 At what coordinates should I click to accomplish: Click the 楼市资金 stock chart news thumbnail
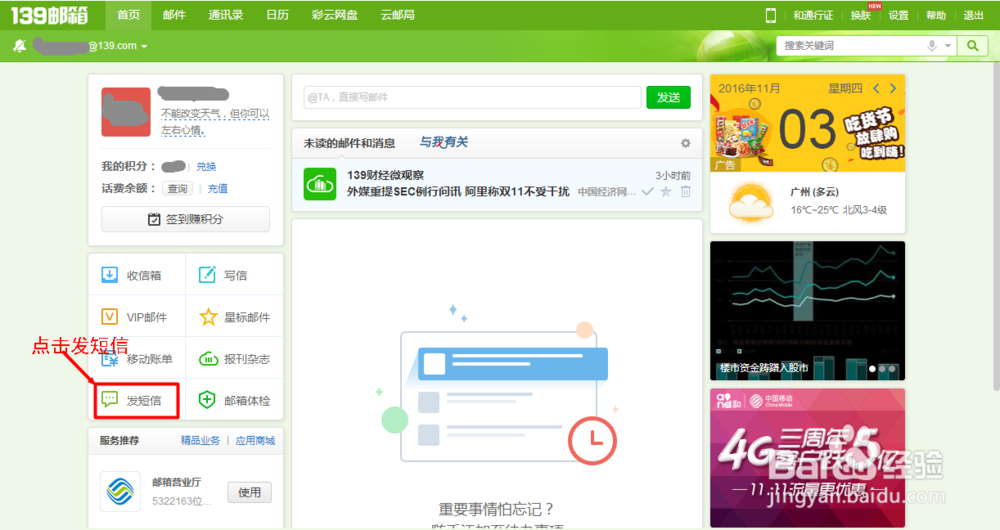click(807, 311)
